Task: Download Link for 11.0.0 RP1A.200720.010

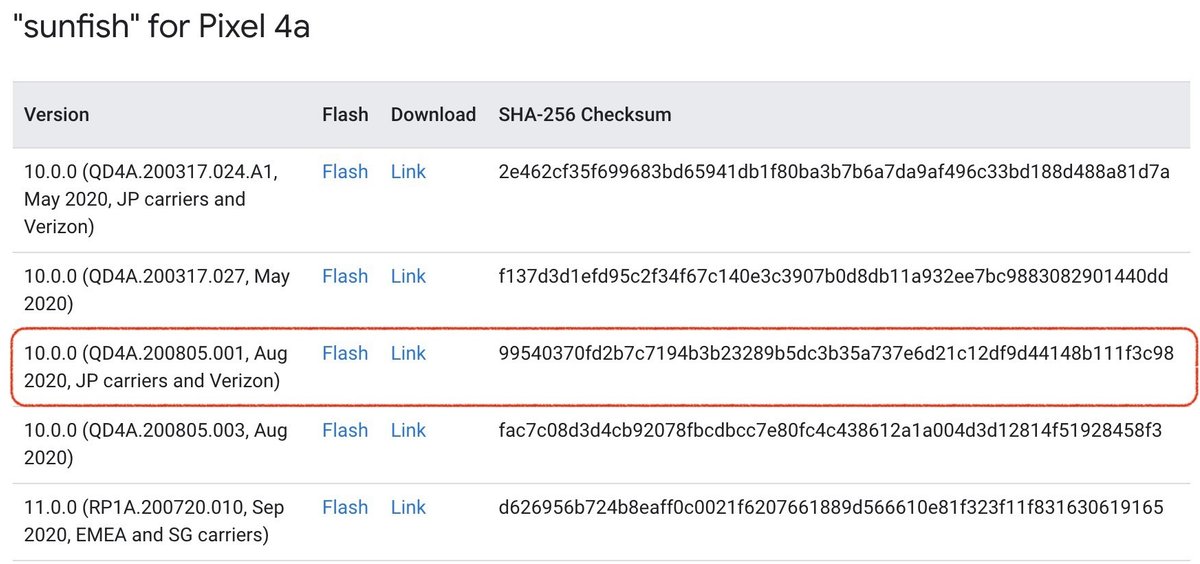Action: (408, 507)
